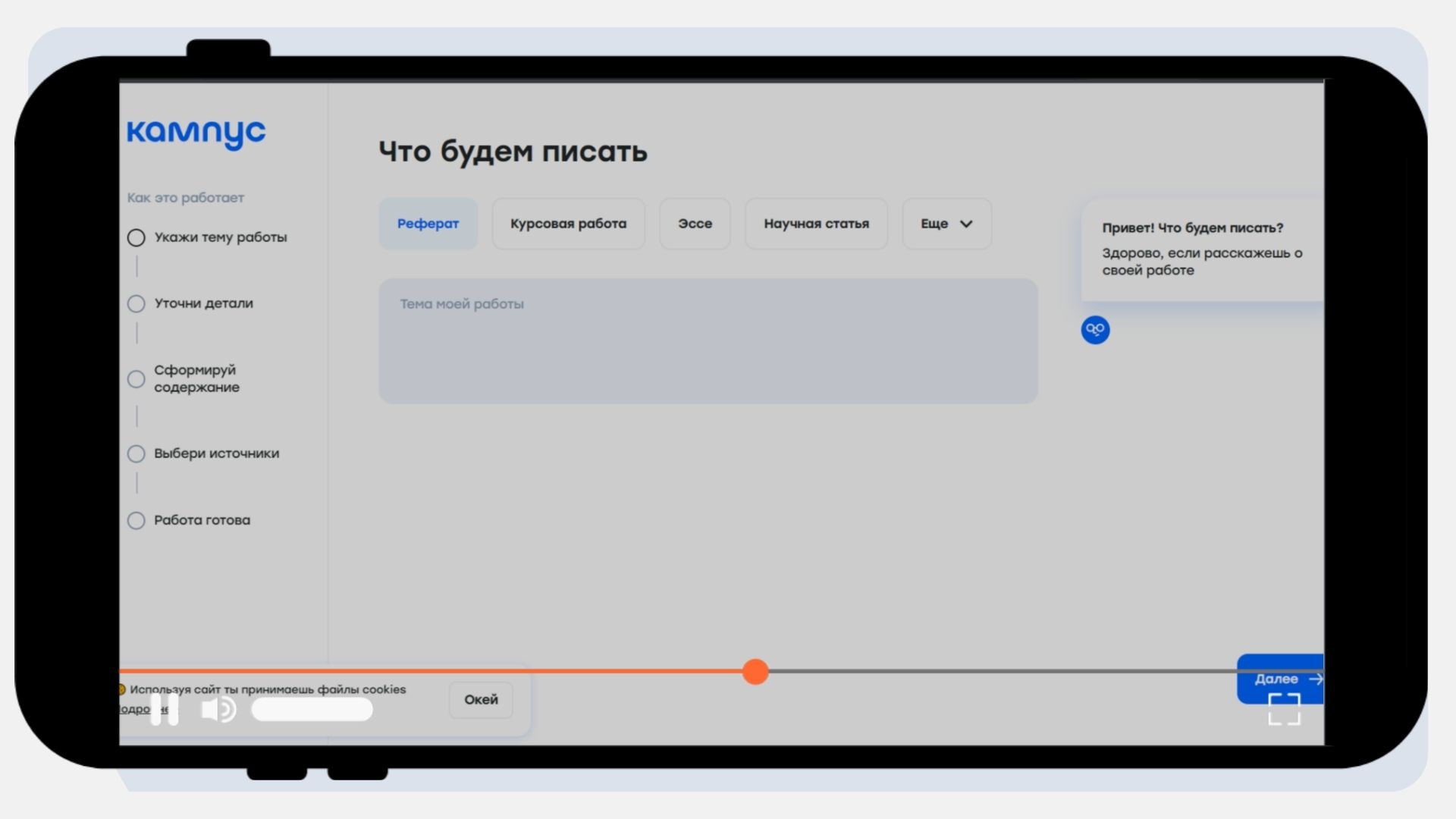Click the blue chat assistant avatar icon
The height and width of the screenshot is (819, 1456).
pos(1095,330)
